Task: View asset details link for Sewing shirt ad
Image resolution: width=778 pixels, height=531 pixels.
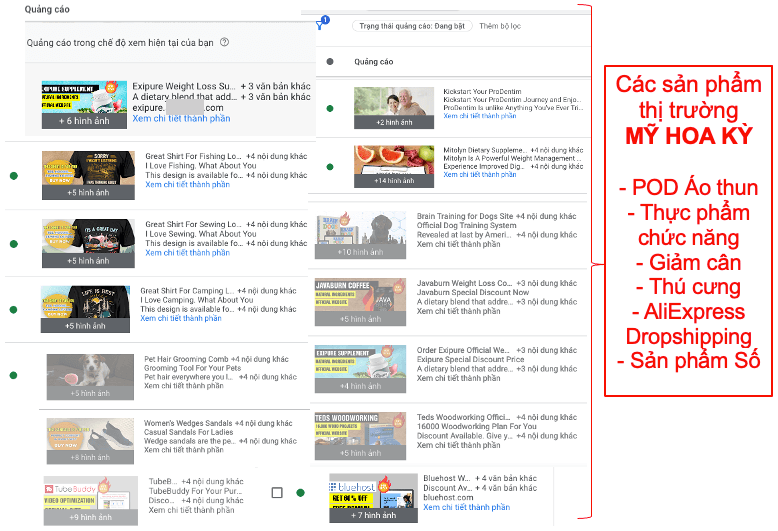Action: pos(188,253)
